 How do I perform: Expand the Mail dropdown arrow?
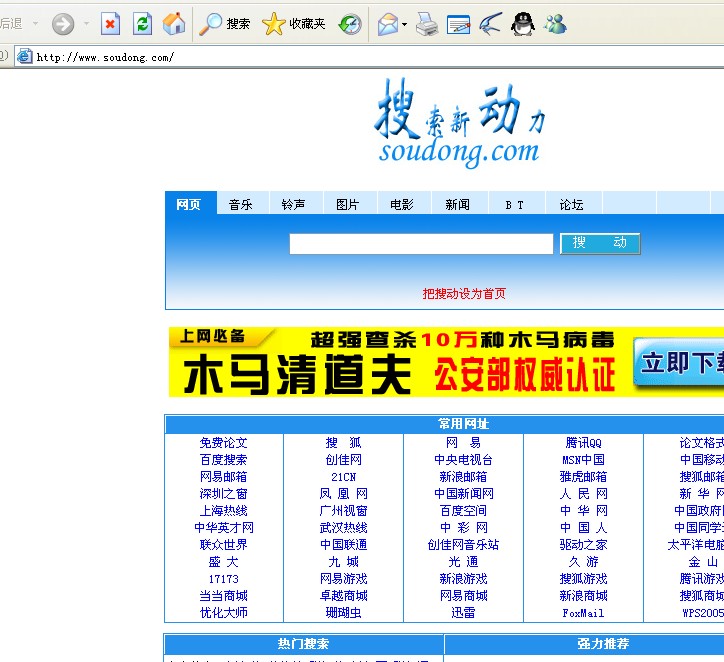click(x=404, y=24)
